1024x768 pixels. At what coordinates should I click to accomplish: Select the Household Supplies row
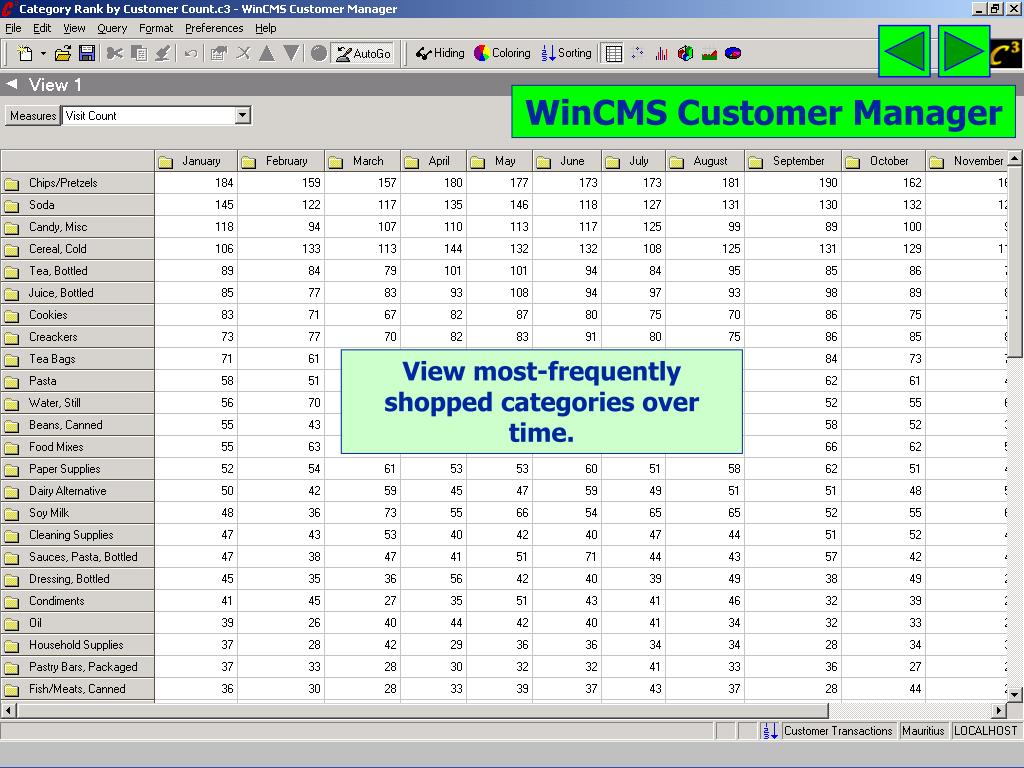[x=77, y=645]
